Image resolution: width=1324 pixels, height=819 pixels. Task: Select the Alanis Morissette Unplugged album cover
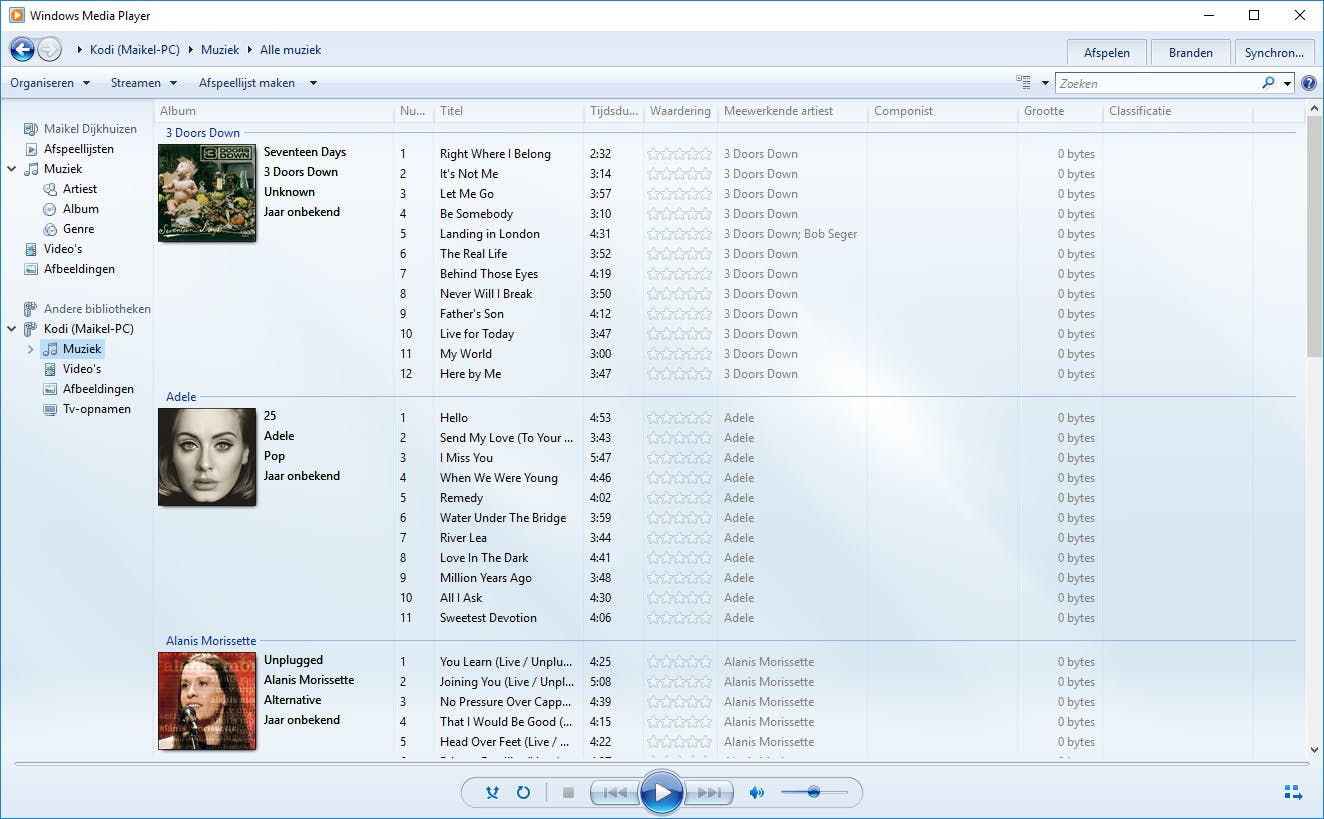(207, 701)
